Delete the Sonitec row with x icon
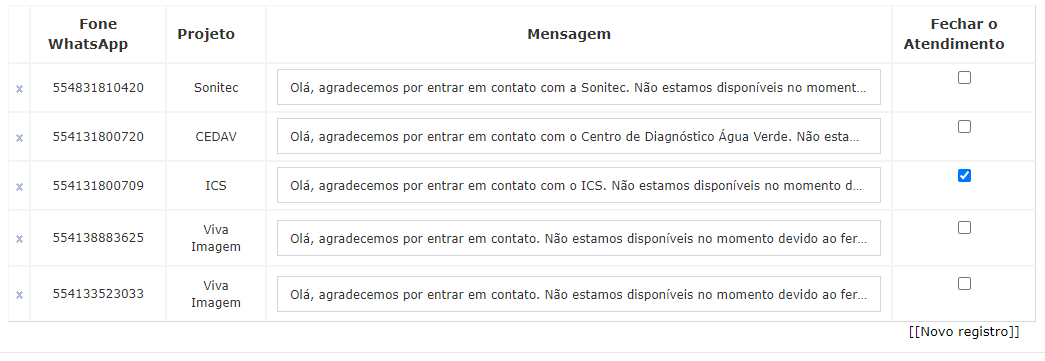Screen dimensions: 1045x361 pos(19,89)
